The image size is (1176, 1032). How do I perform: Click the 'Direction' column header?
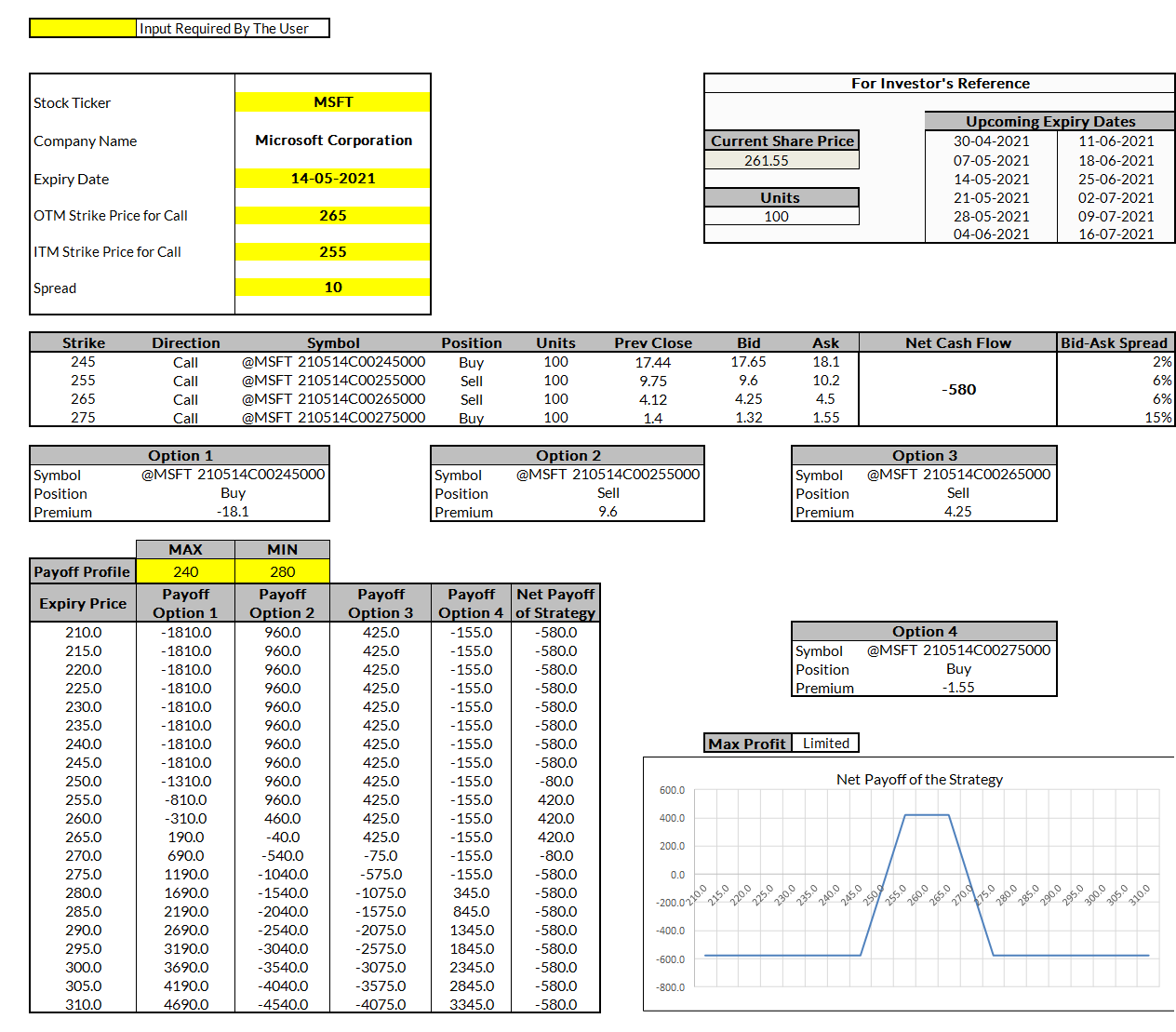click(x=186, y=343)
